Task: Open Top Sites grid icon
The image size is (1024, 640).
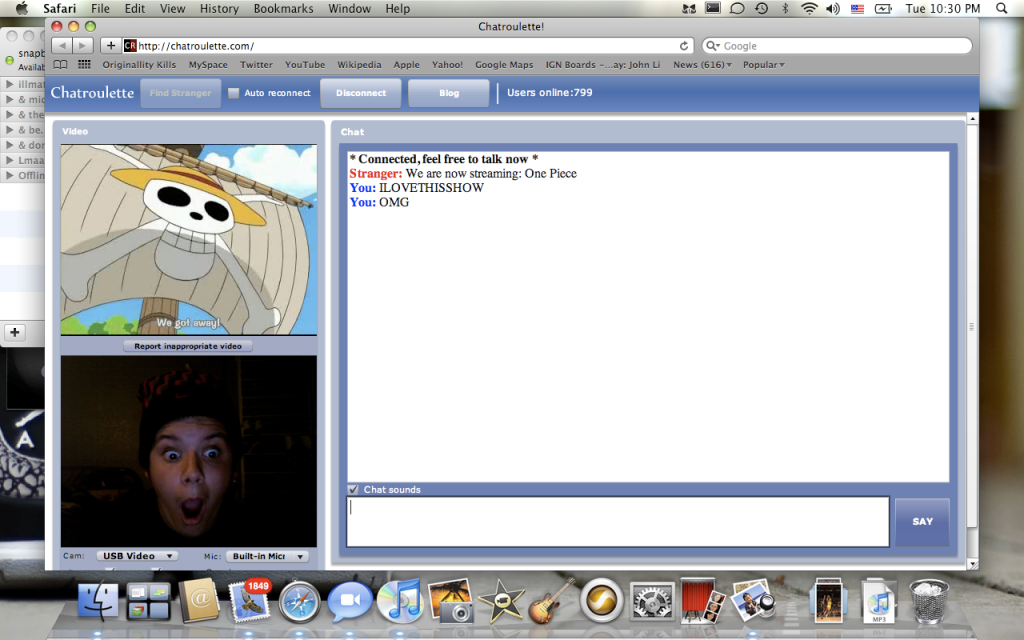Action: (84, 65)
